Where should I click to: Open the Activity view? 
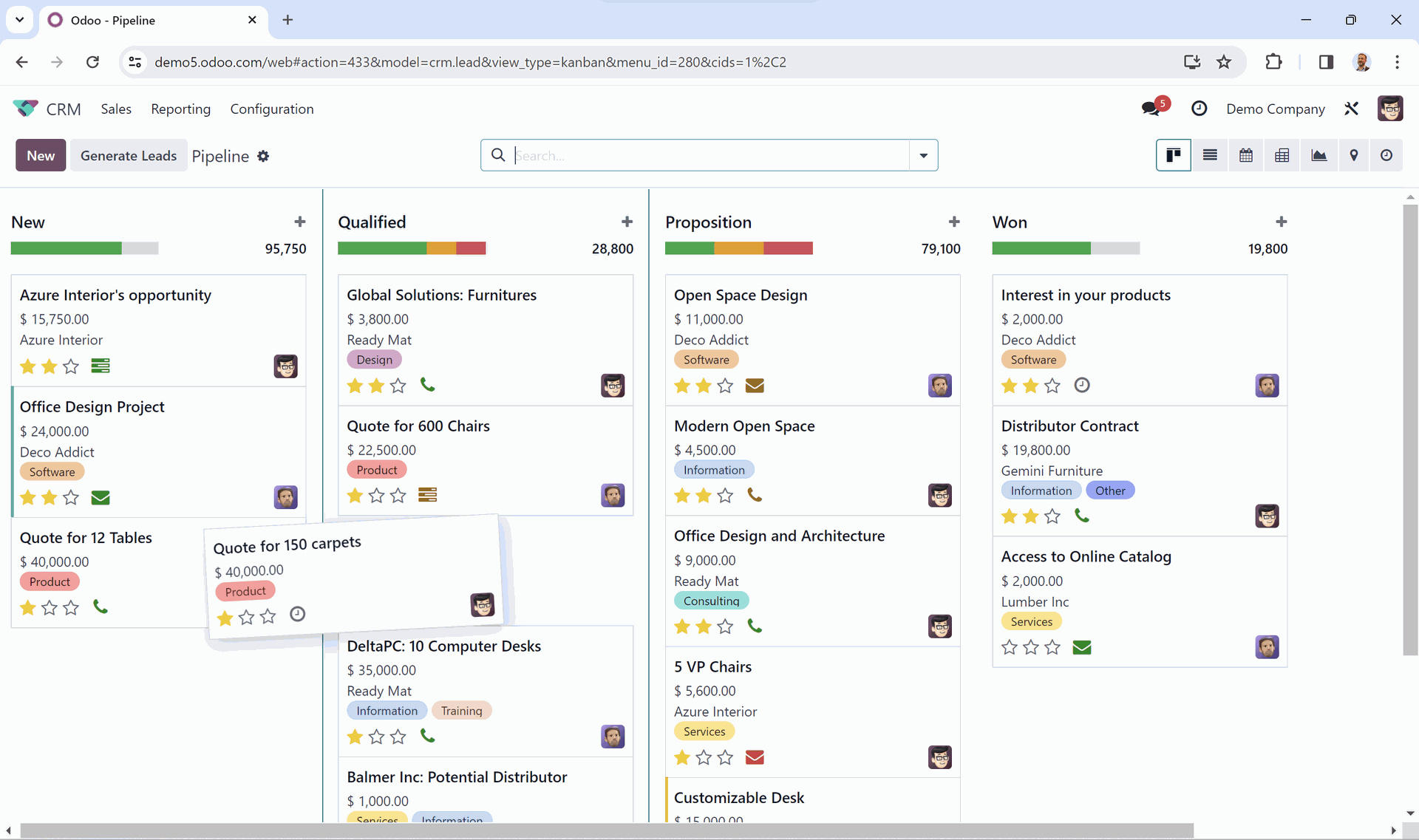[x=1386, y=155]
